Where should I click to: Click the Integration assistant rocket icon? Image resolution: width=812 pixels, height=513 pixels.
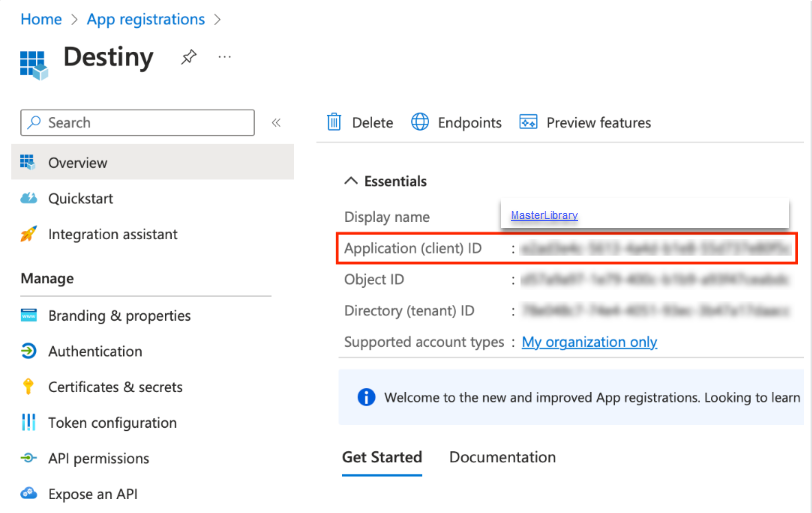(28, 233)
